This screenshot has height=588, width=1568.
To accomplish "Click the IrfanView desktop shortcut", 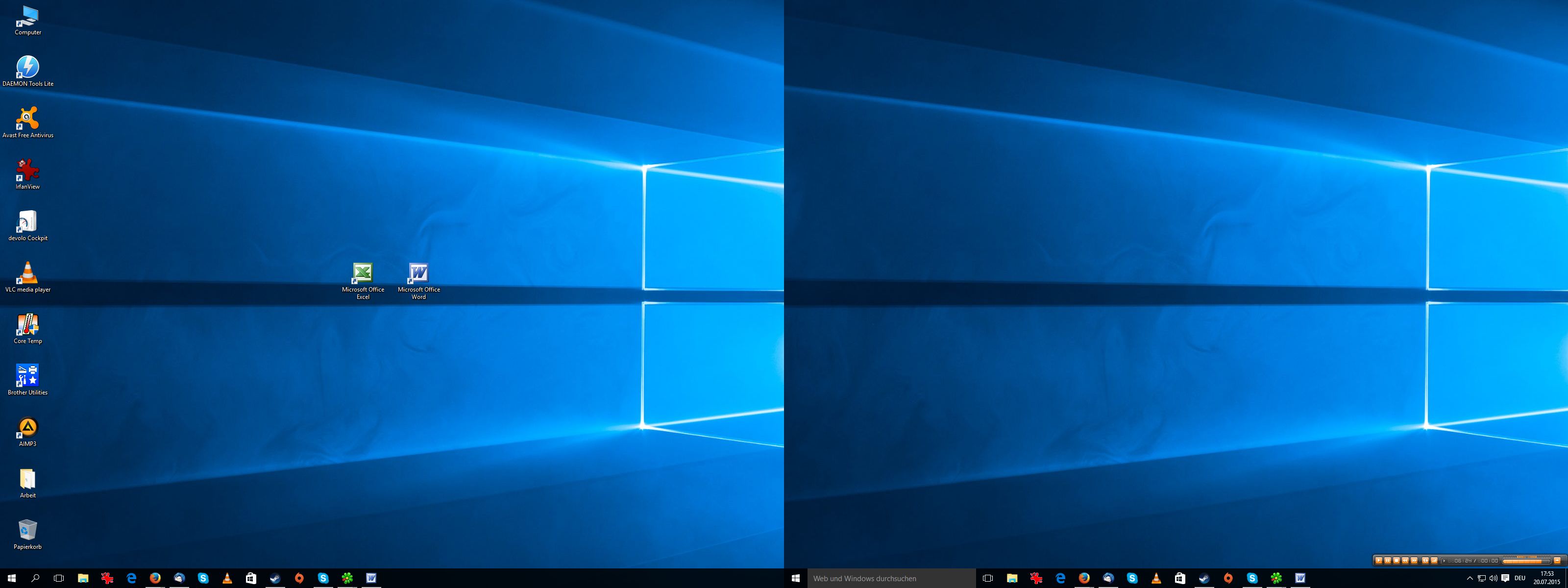I will [x=27, y=171].
